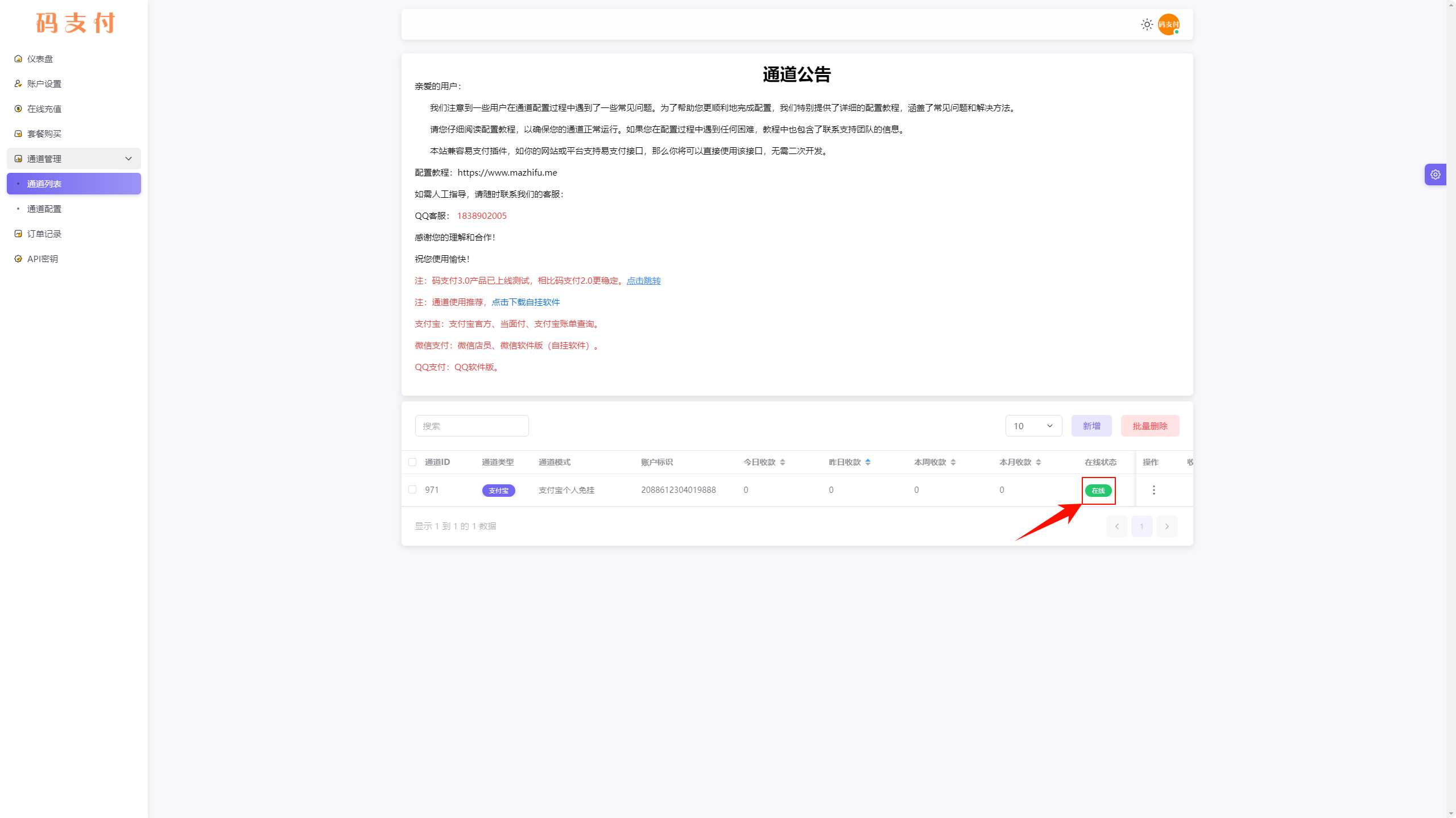Viewport: 1456px width, 818px height.
Task: Open the page size dropdown showing 10
Action: [x=1033, y=426]
